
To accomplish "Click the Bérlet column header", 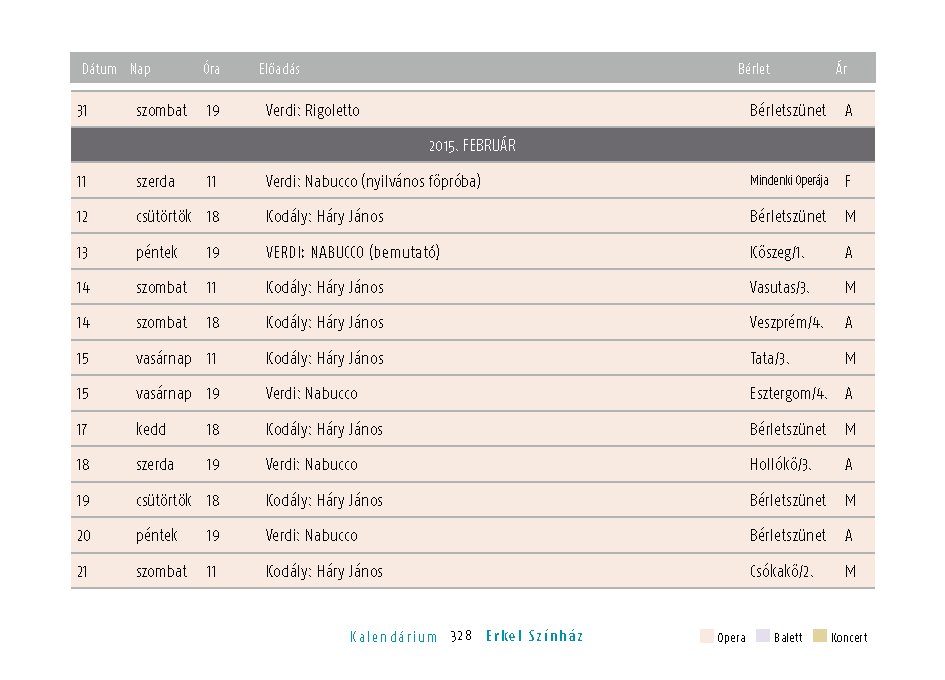I will click(754, 69).
